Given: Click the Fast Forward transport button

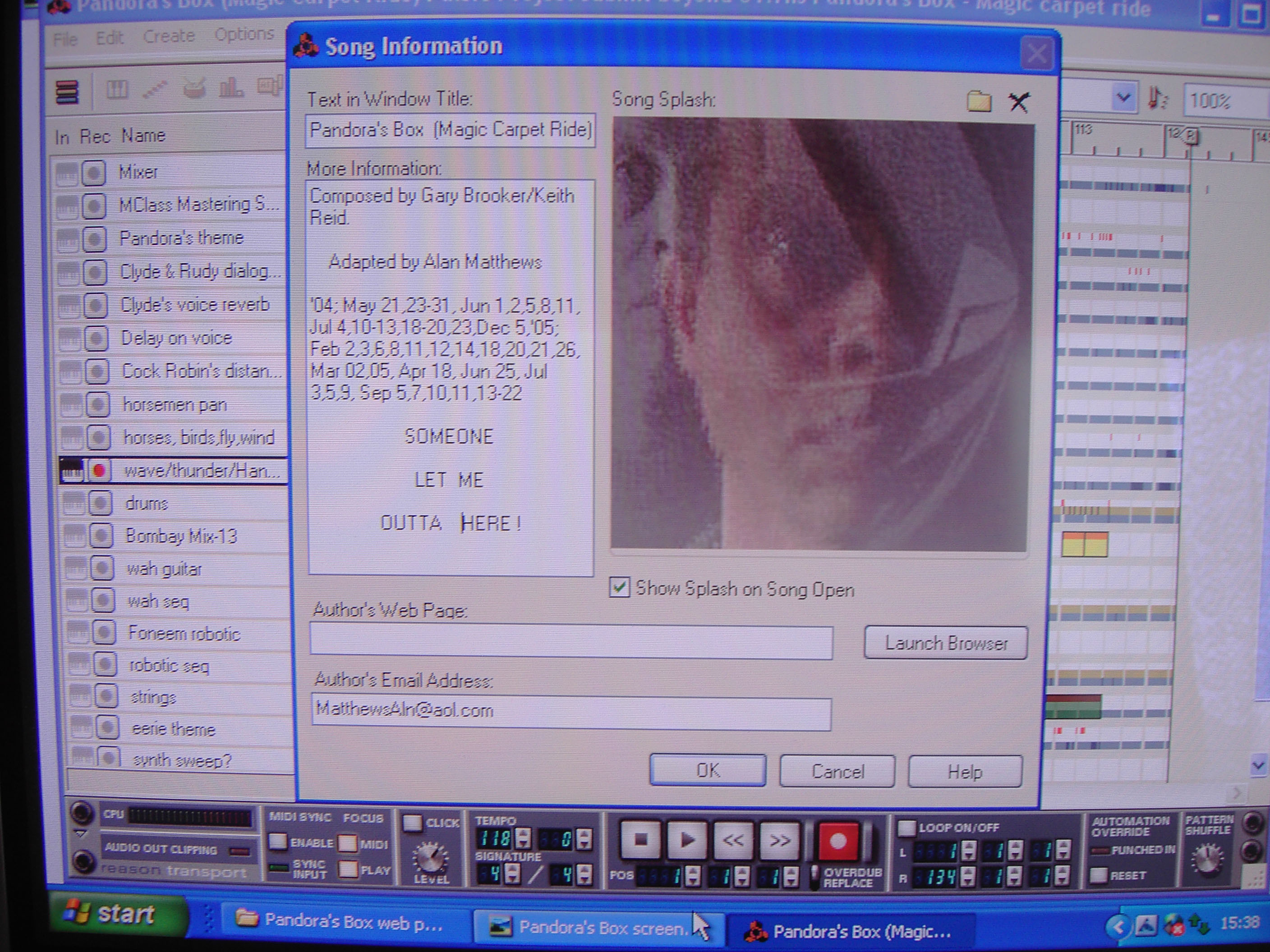Looking at the screenshot, I should click(x=780, y=841).
